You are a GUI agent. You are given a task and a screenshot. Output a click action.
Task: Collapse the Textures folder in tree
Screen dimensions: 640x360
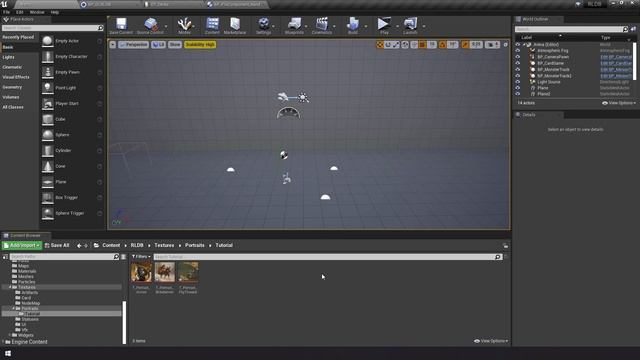10,287
